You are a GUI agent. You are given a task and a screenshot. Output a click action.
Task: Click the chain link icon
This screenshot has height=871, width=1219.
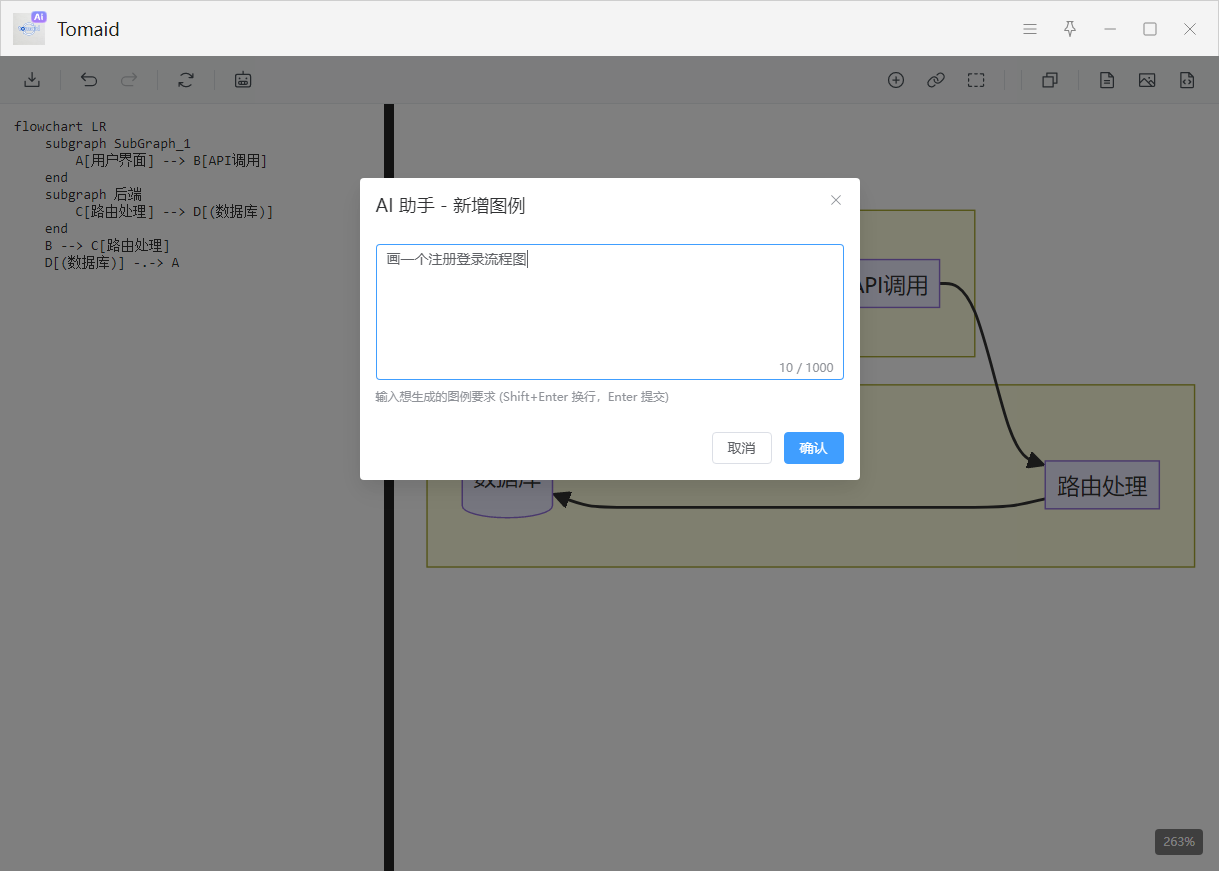coord(936,80)
